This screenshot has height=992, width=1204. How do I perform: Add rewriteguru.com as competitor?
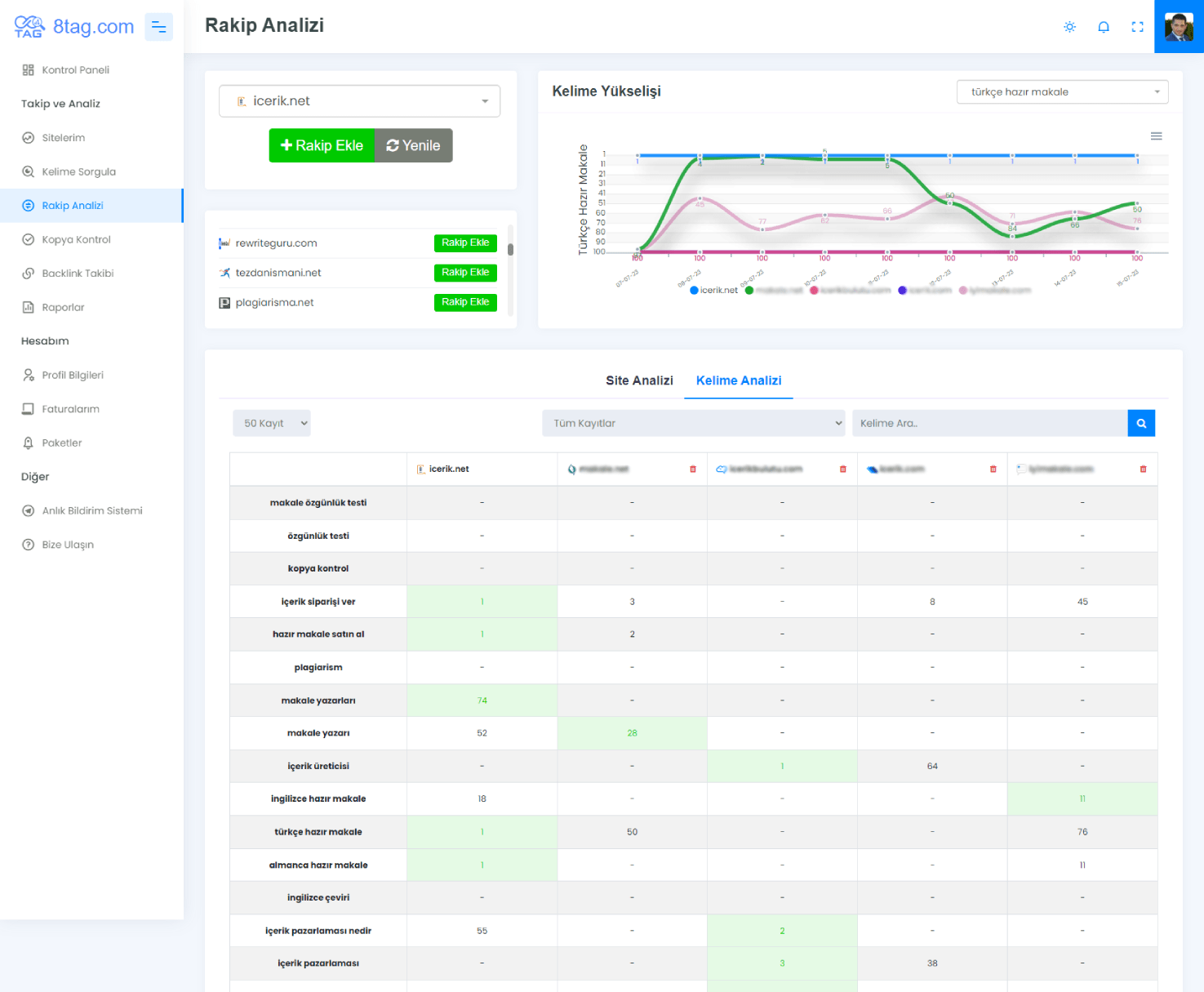click(465, 242)
